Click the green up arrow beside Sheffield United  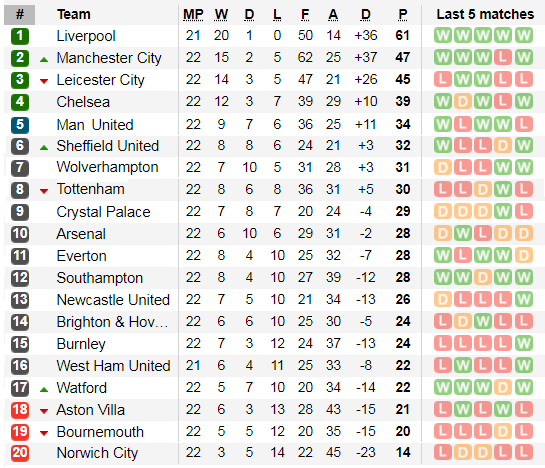click(x=44, y=148)
